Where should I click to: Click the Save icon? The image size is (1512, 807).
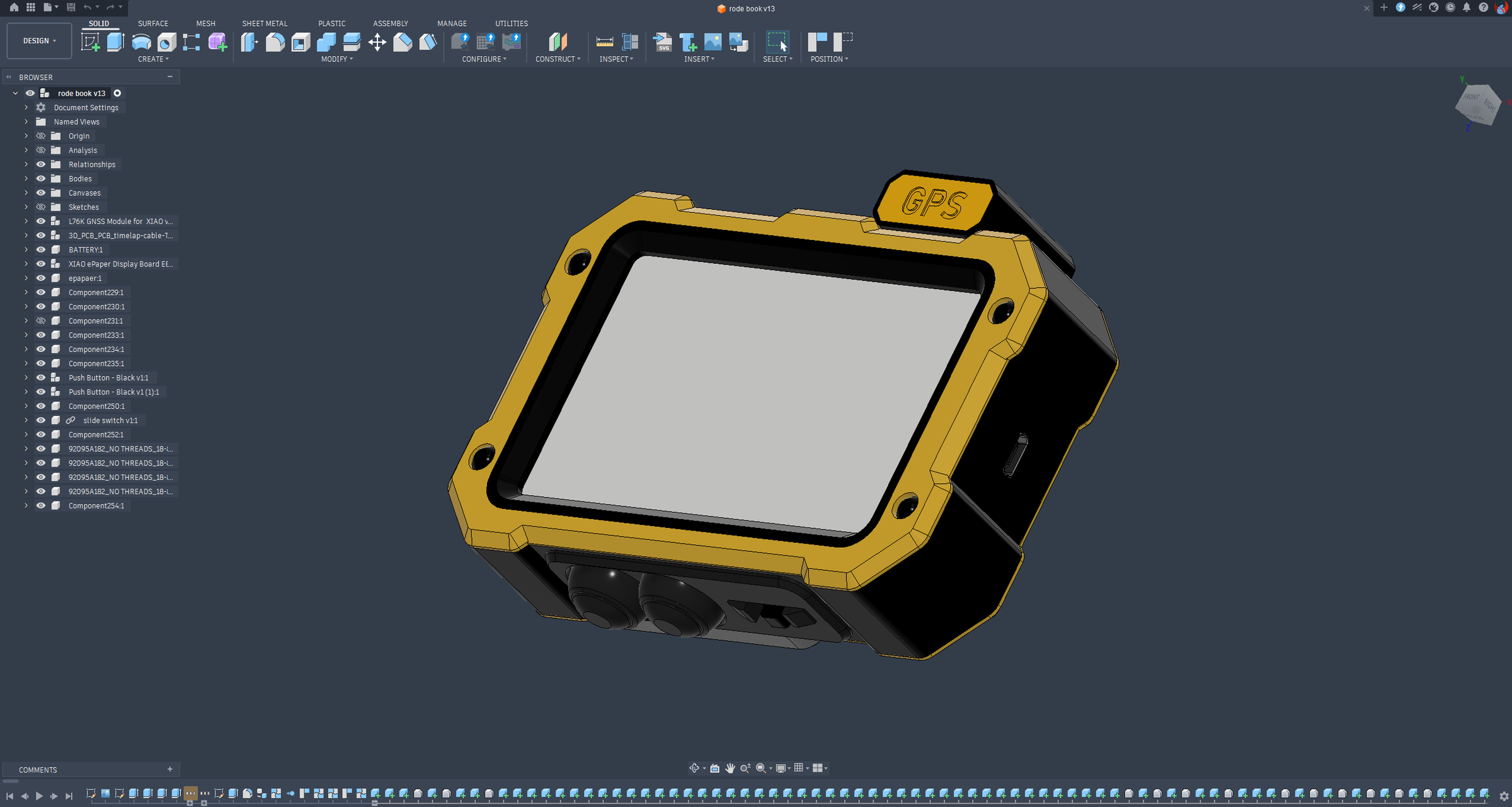click(x=71, y=7)
